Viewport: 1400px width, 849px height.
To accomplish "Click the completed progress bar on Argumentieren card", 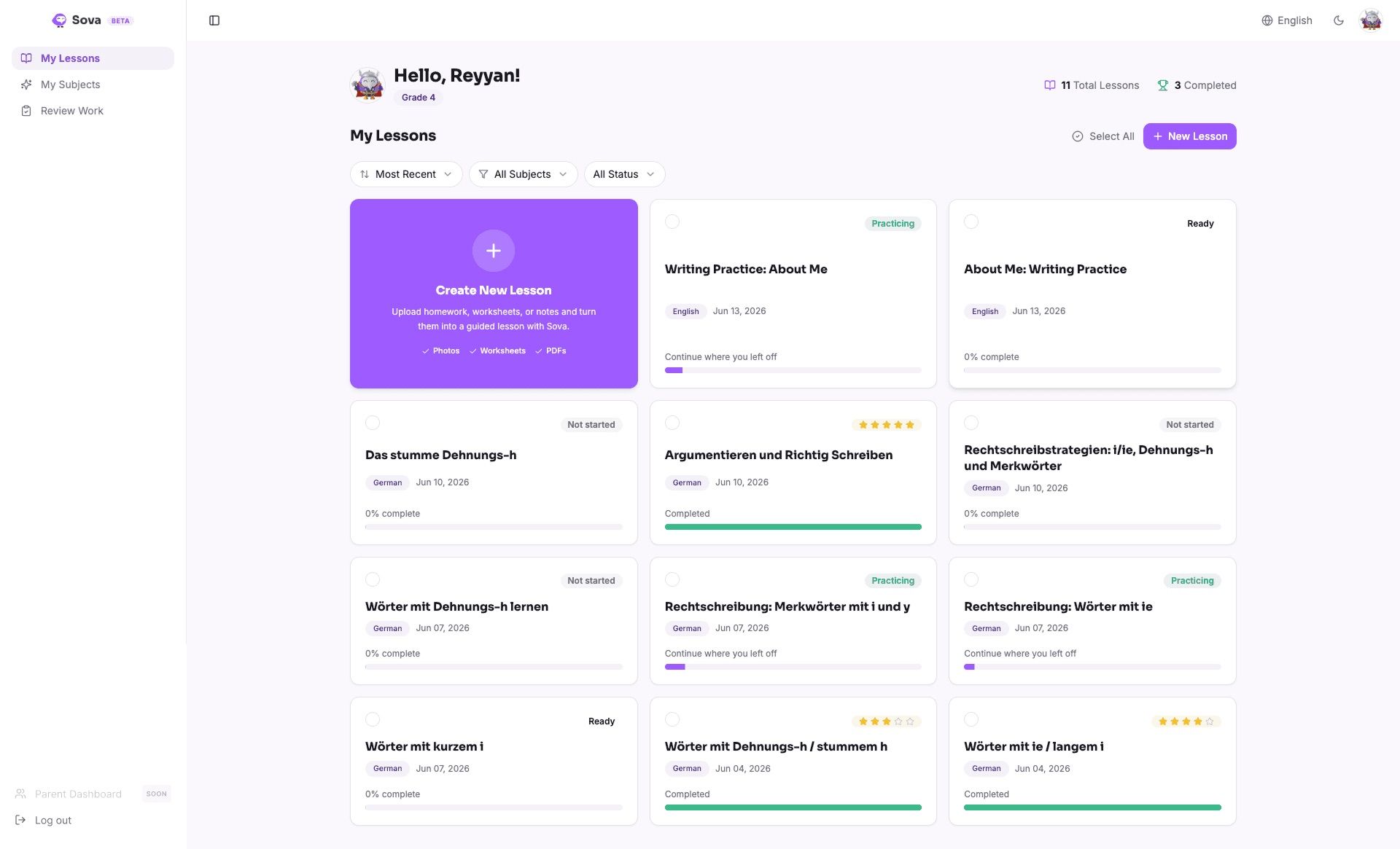I will (793, 527).
